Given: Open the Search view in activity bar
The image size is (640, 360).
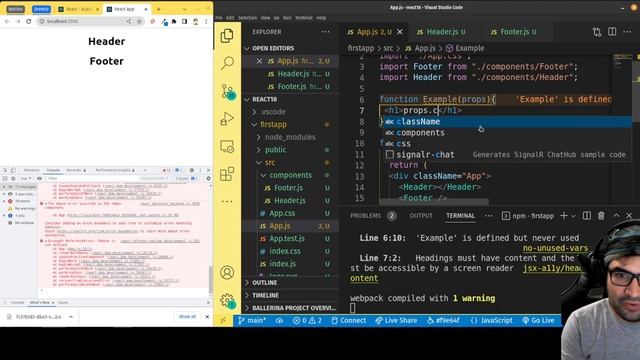Looking at the screenshot, I should tap(227, 63).
